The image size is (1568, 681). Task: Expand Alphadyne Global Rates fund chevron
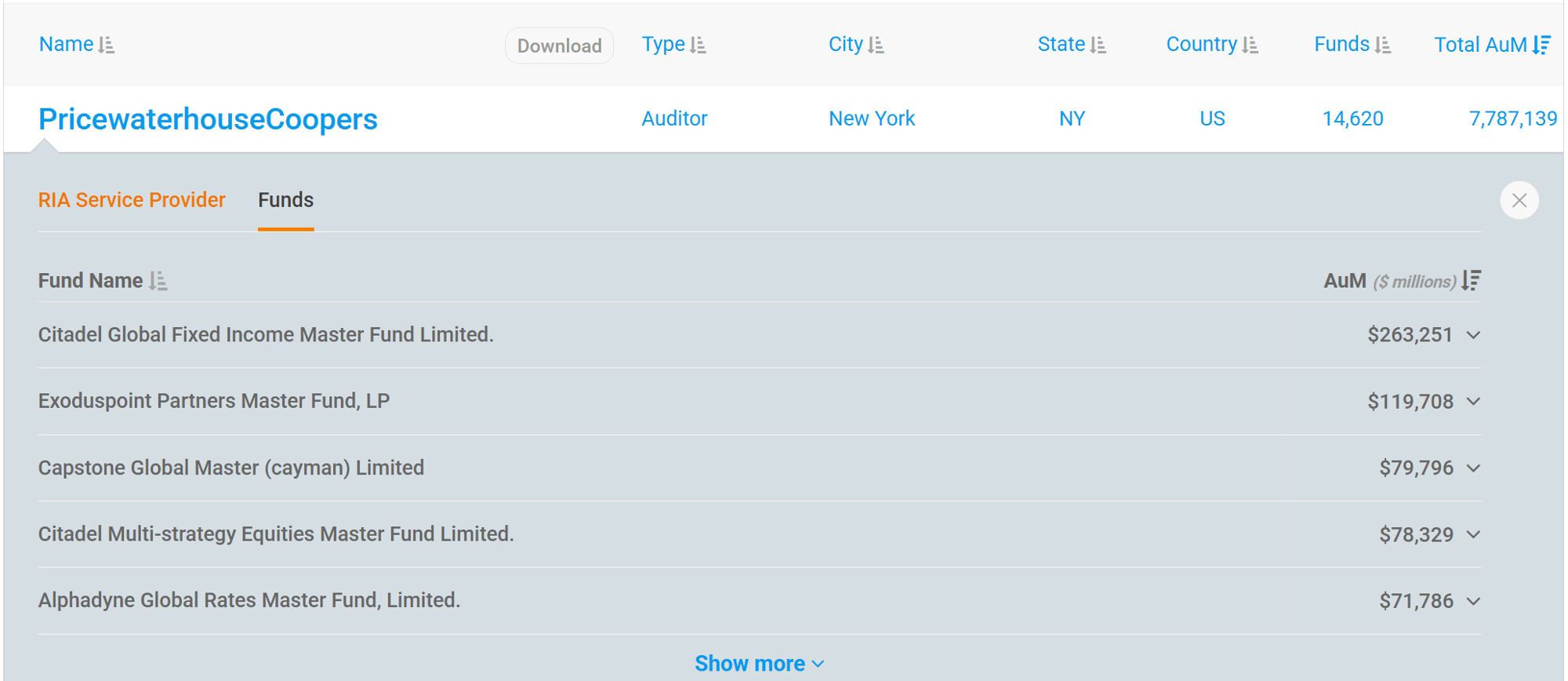1473,602
